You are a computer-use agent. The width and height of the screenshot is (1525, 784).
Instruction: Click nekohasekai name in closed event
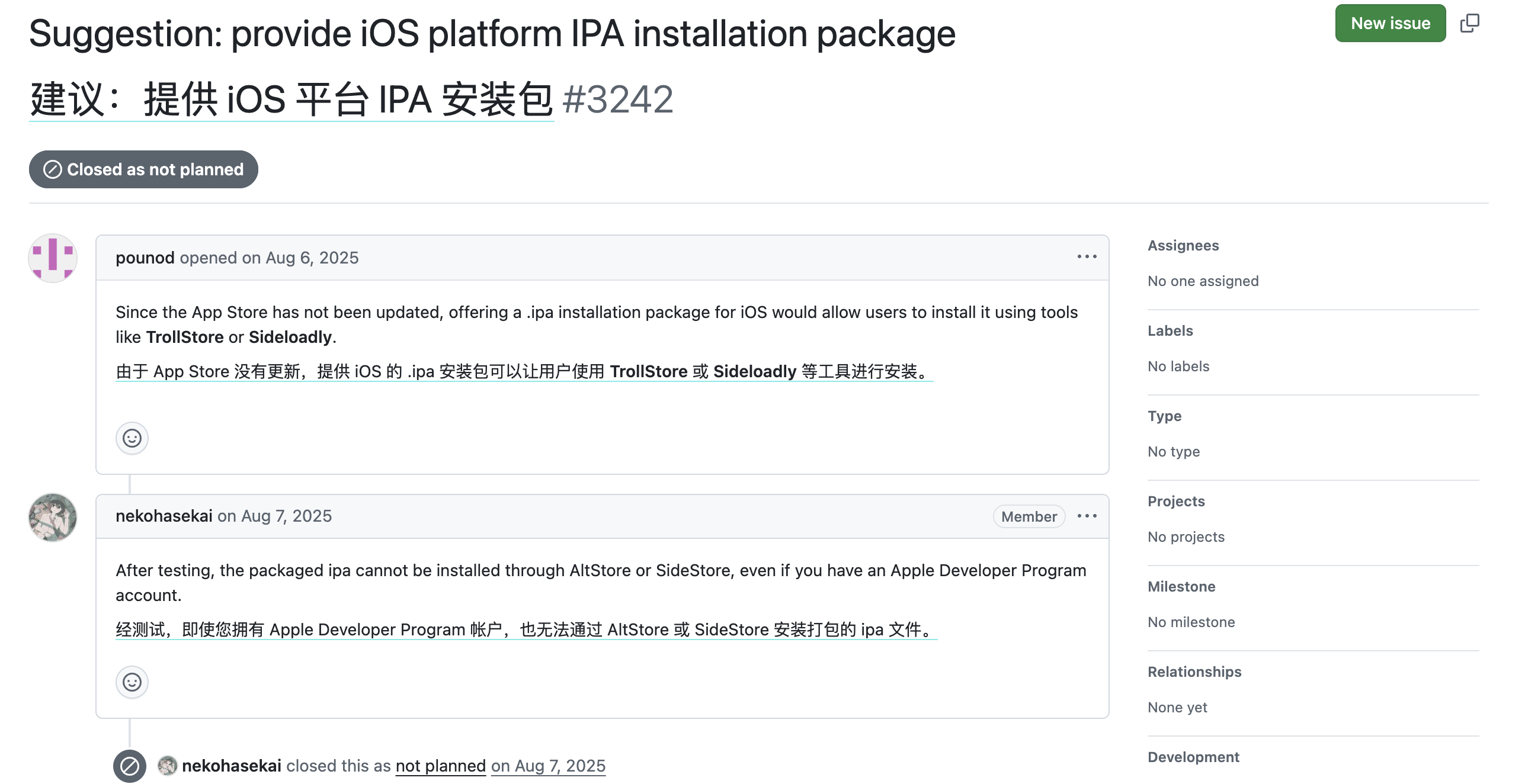point(231,766)
